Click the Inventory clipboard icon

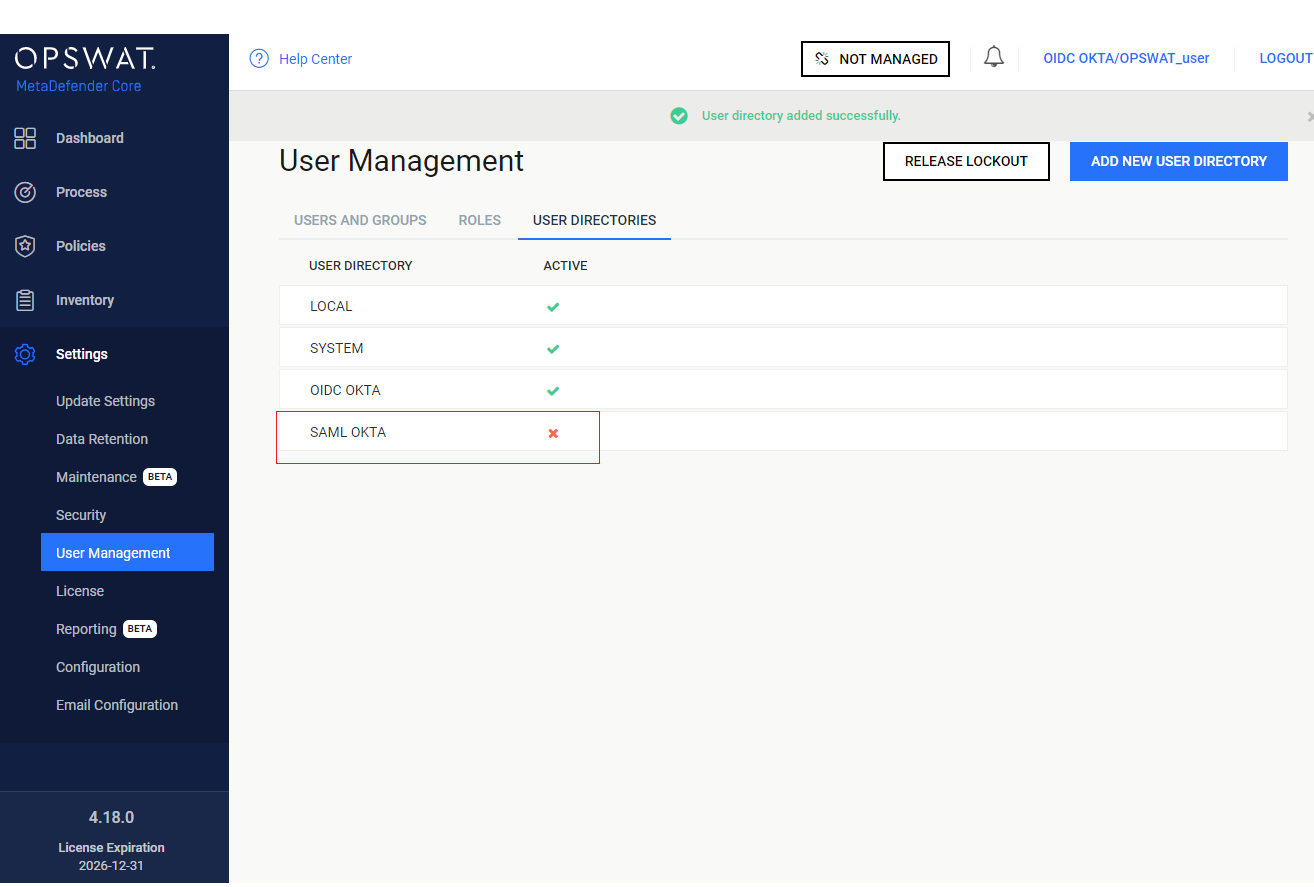click(x=25, y=300)
